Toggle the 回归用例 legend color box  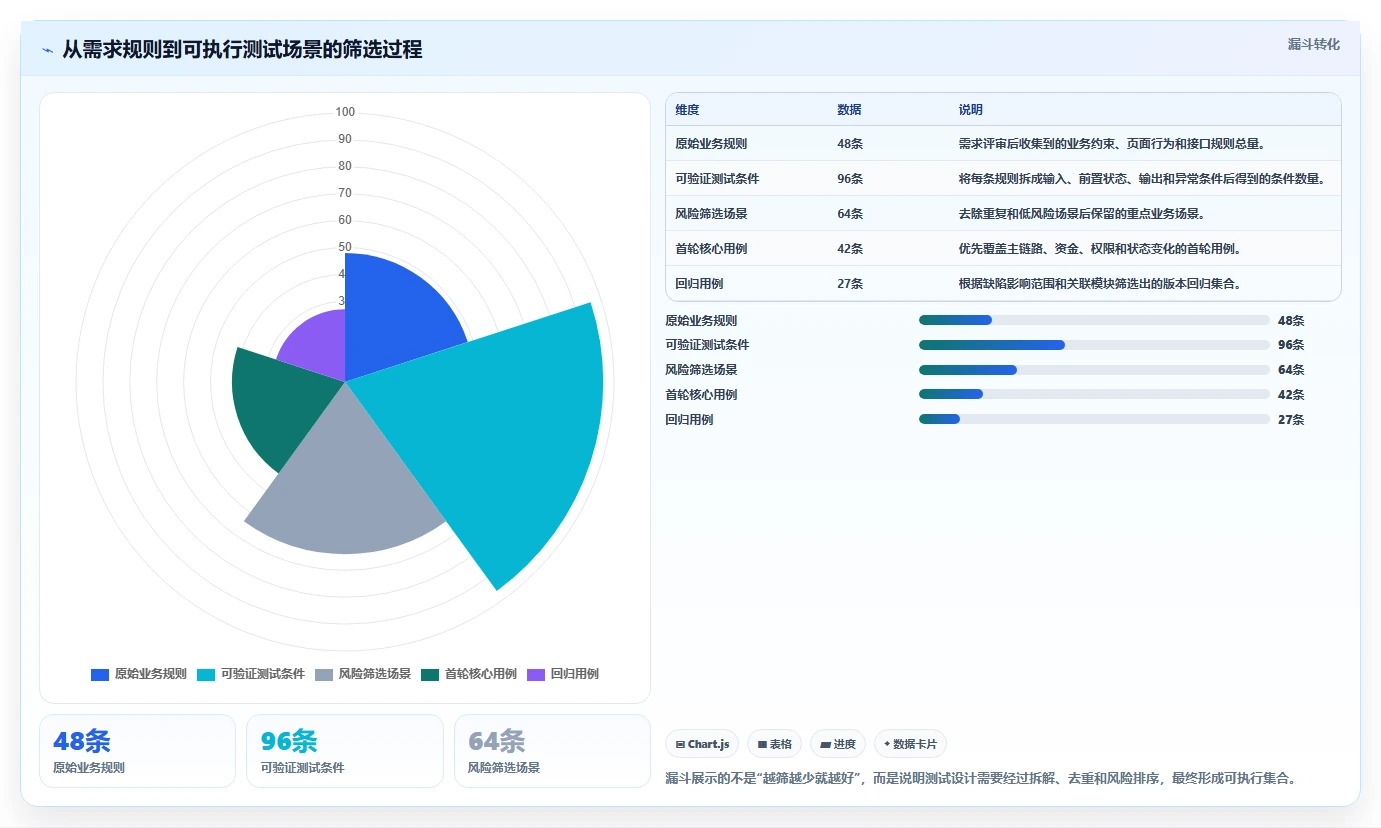(x=536, y=675)
